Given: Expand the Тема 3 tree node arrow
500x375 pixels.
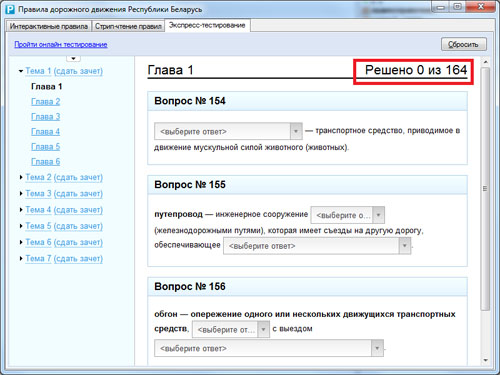Looking at the screenshot, I should coord(21,193).
